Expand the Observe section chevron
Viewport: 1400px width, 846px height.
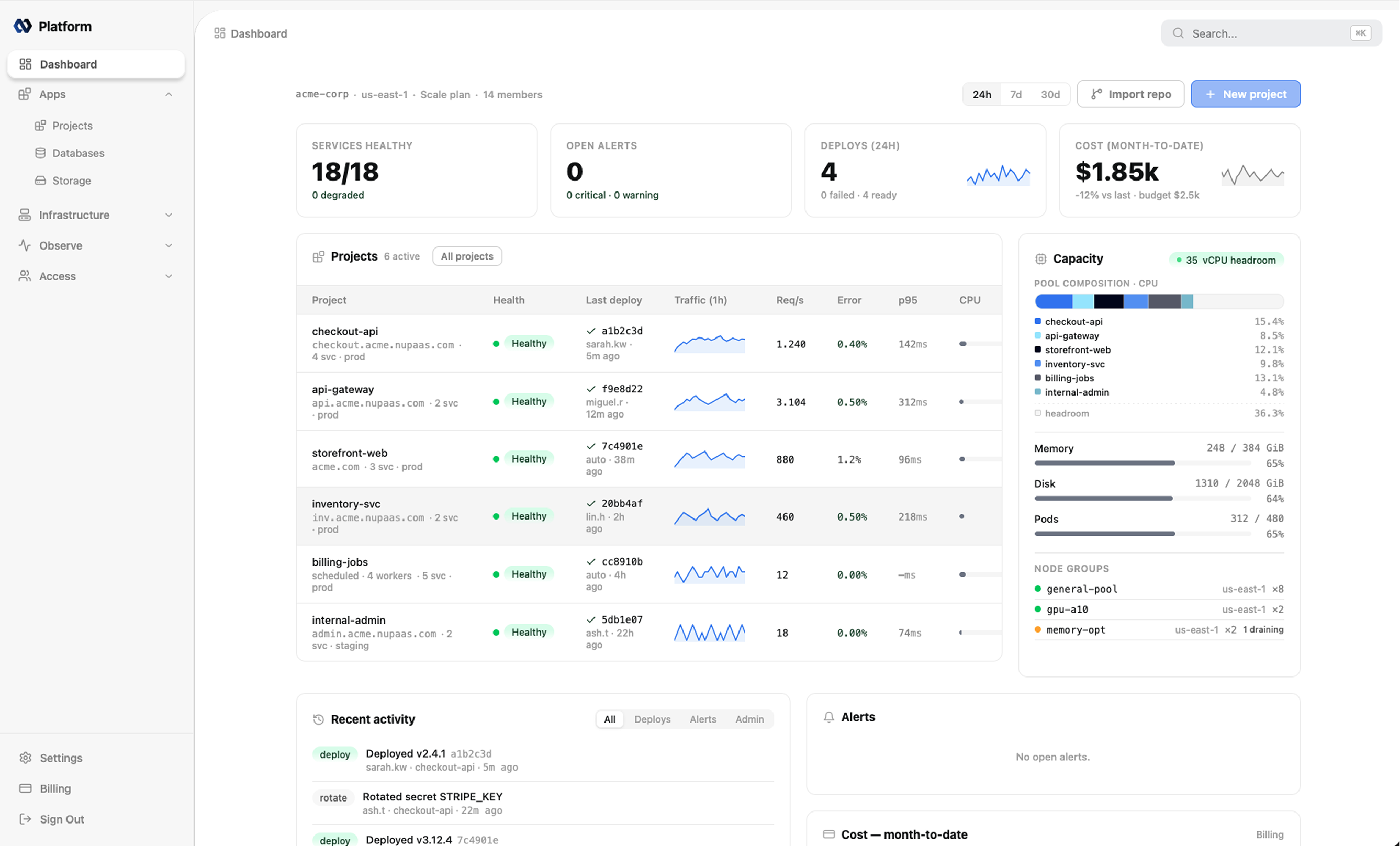coord(169,245)
